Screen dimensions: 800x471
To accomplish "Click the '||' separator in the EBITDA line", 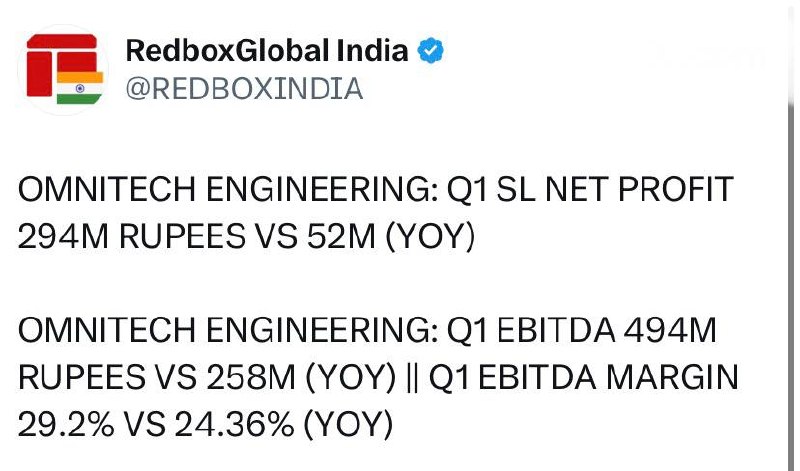I will (x=413, y=378).
